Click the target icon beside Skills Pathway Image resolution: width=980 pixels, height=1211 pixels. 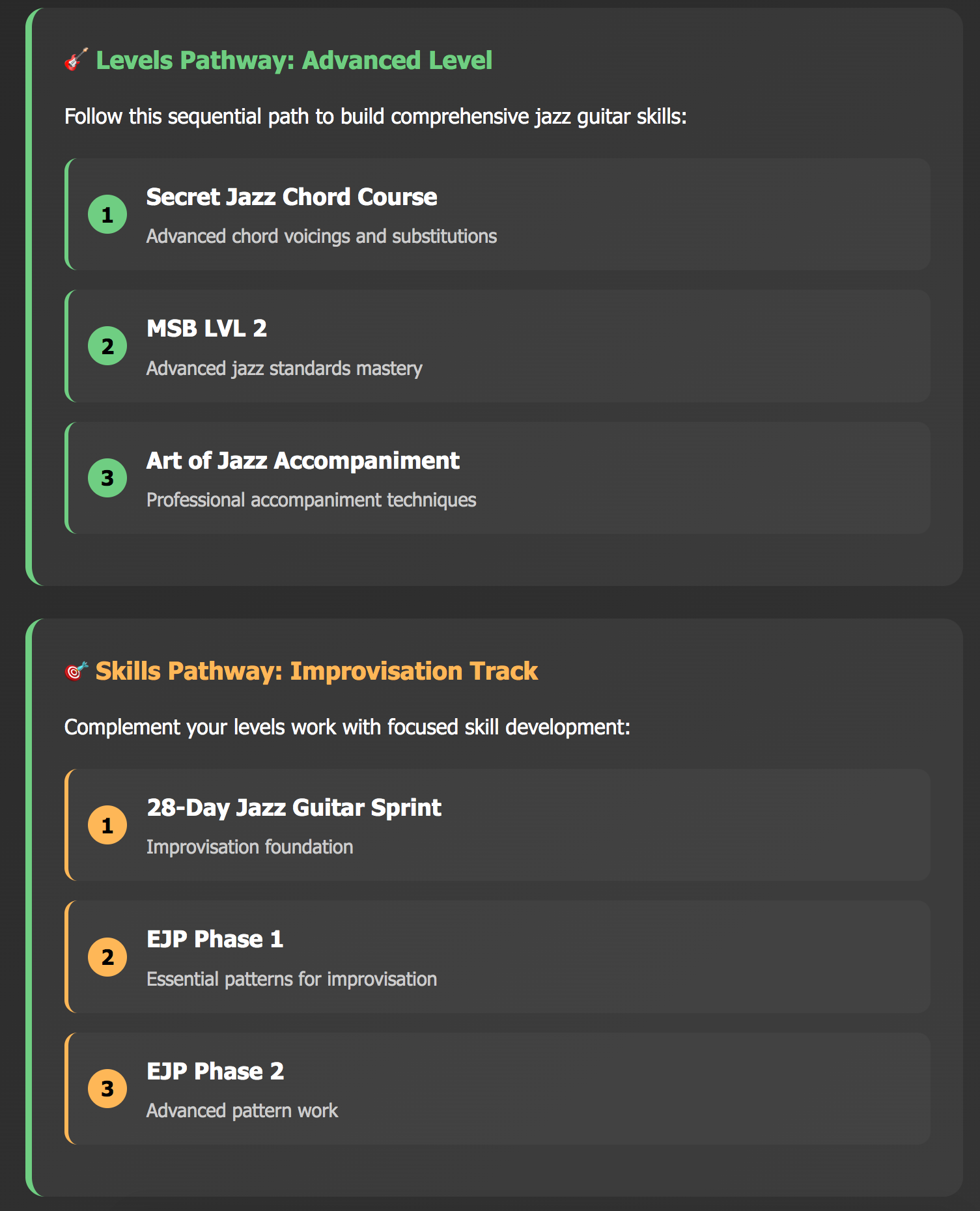(76, 671)
